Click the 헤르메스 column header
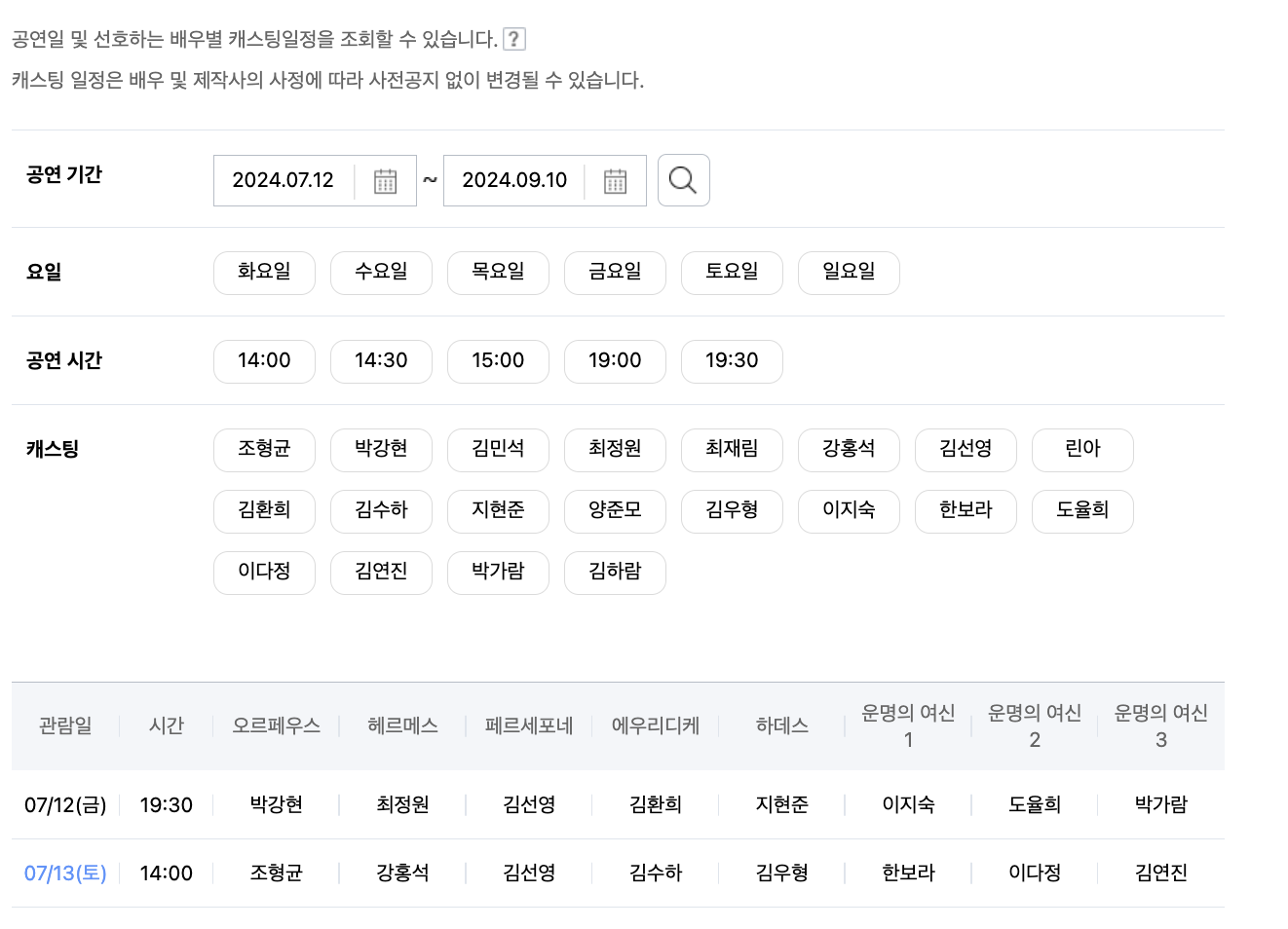The width and height of the screenshot is (1288, 929). coord(402,725)
